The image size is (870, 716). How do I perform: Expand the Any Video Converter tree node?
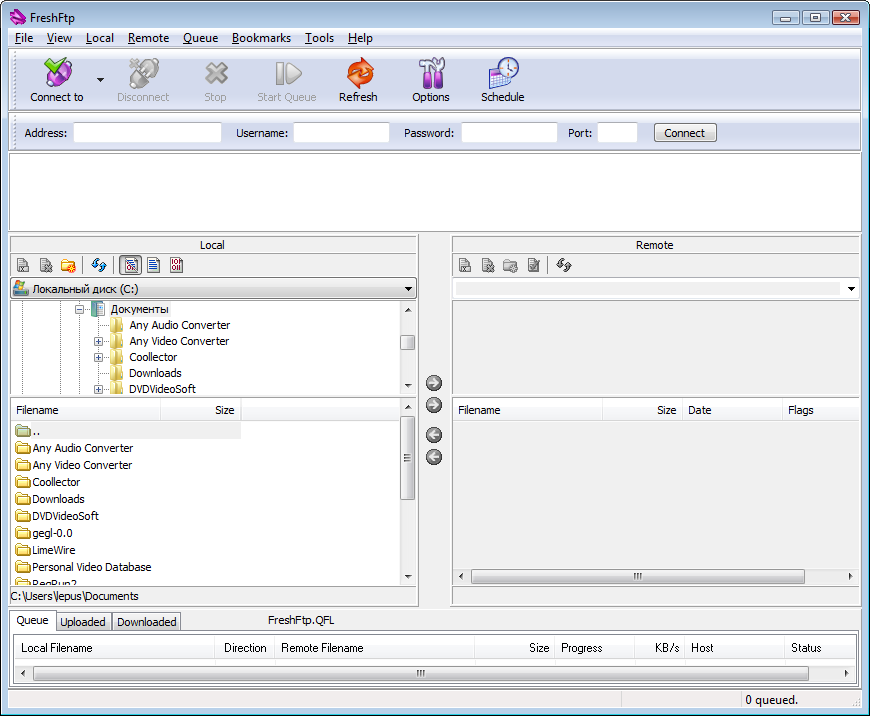(x=98, y=341)
